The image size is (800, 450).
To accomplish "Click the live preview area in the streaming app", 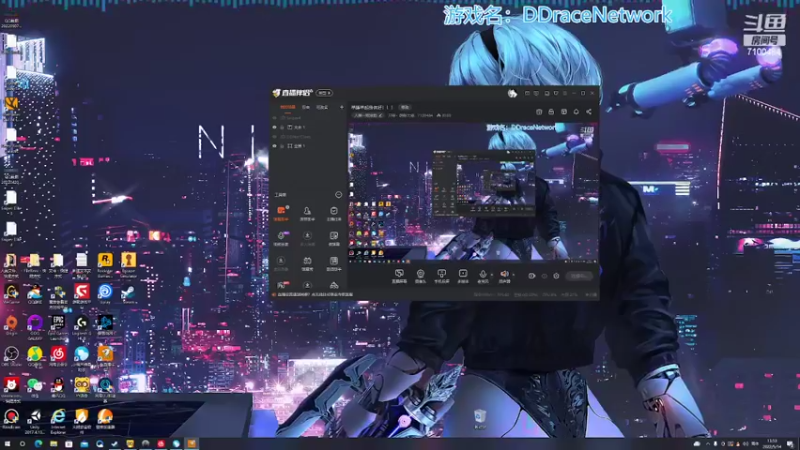I will pyautogui.click(x=473, y=193).
